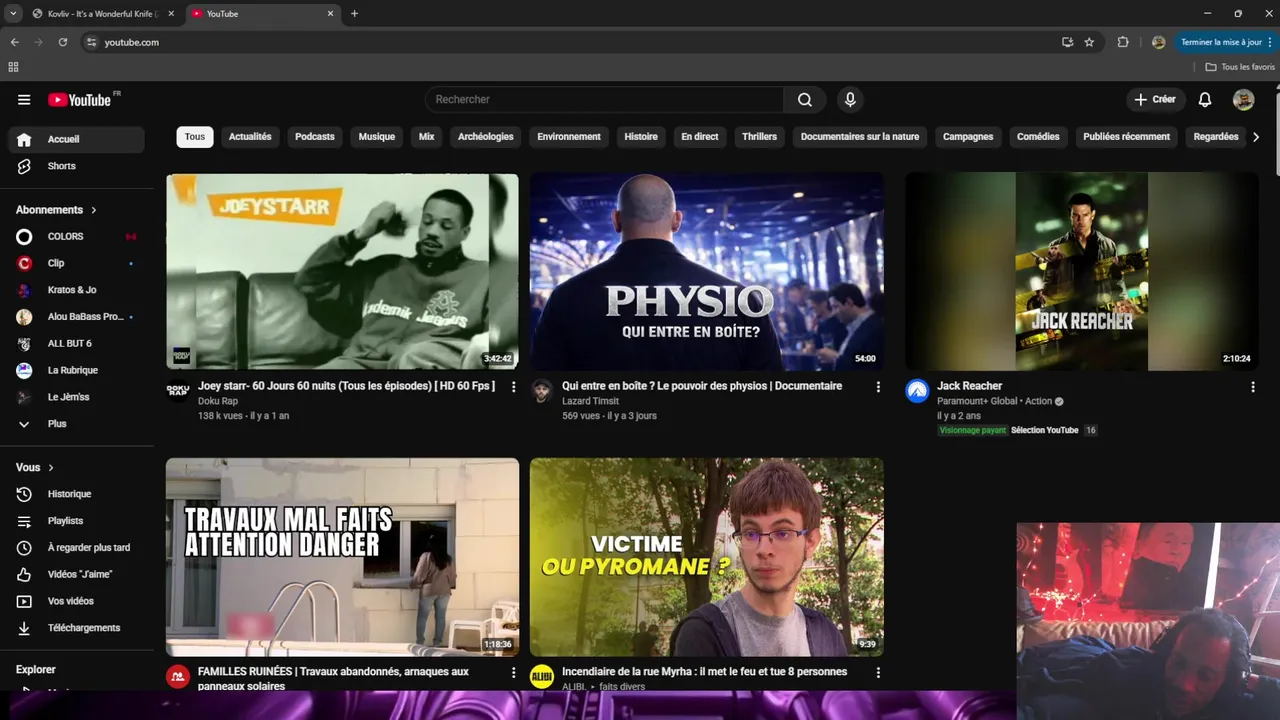This screenshot has height=720, width=1280.
Task: Open the PHYSIO documentary thumbnail
Action: (x=707, y=271)
